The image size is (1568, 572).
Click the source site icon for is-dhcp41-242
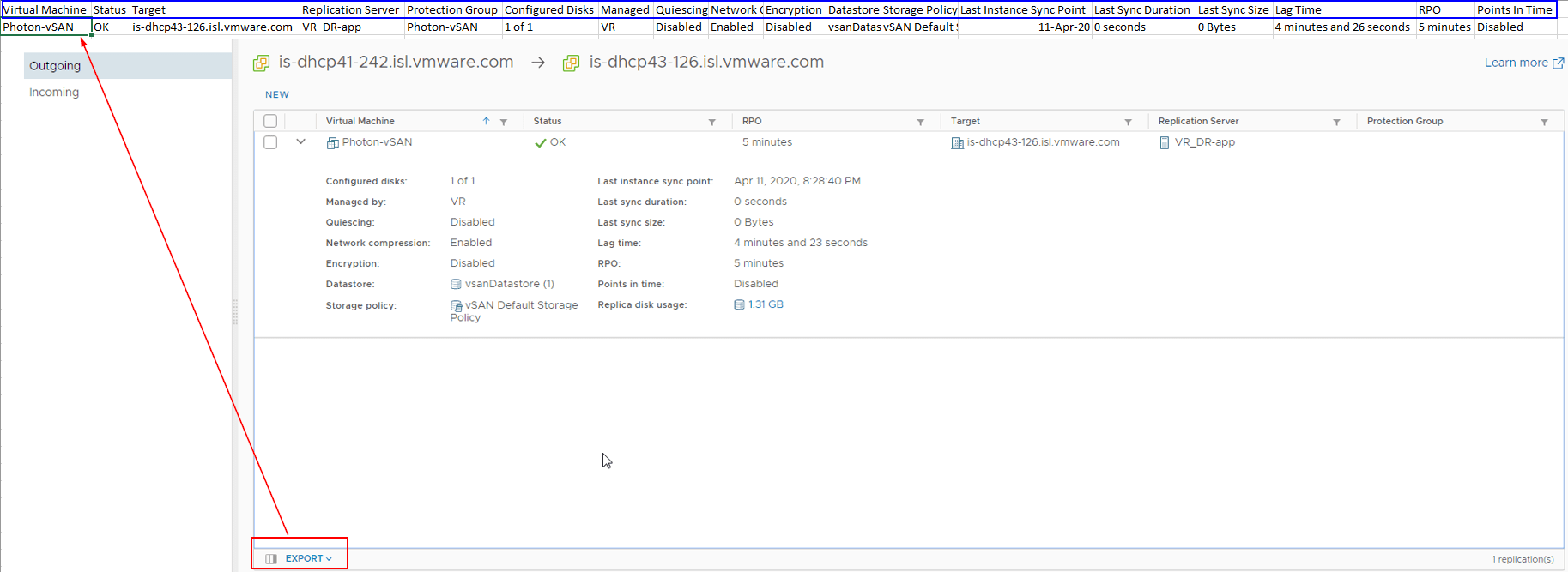[x=262, y=63]
